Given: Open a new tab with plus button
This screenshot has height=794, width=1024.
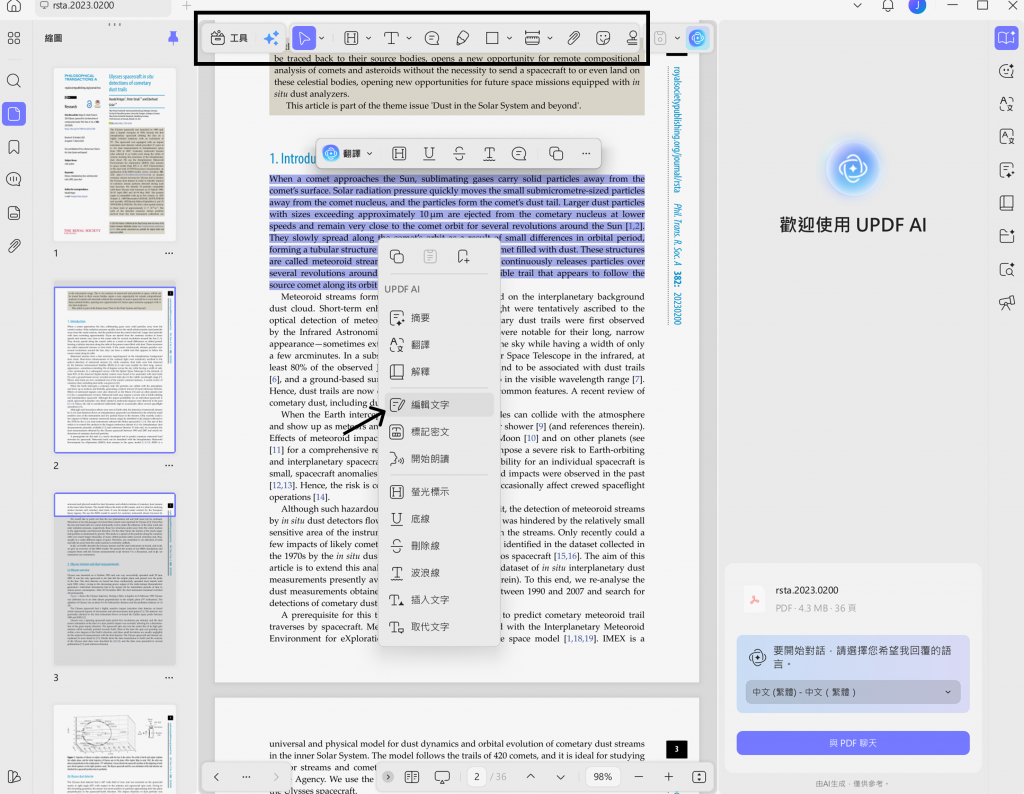Looking at the screenshot, I should click(187, 6).
